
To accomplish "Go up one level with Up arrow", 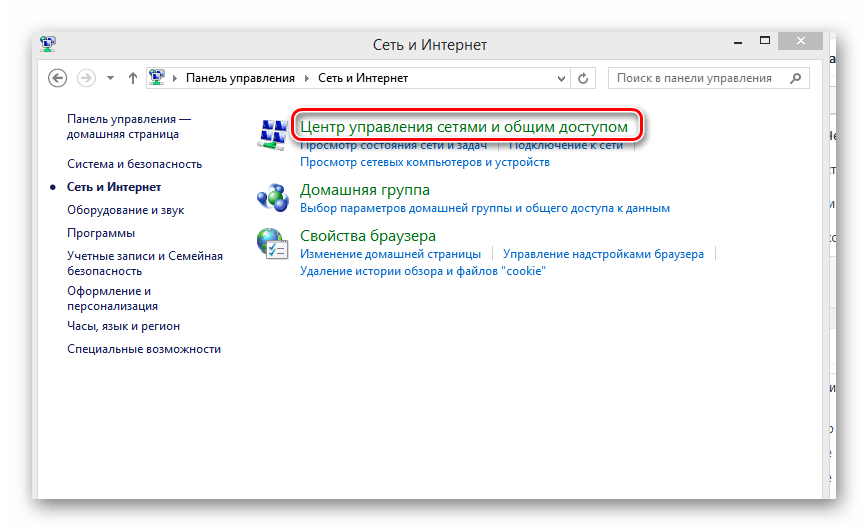I will (x=134, y=78).
